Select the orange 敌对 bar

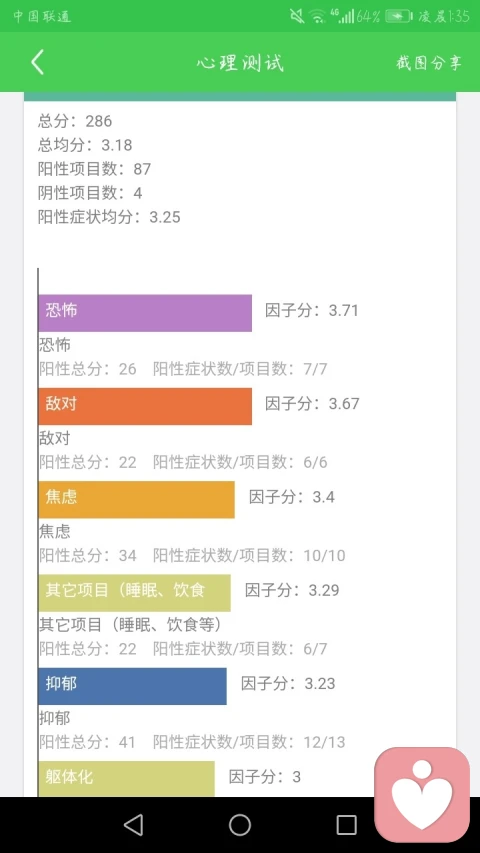pos(145,406)
